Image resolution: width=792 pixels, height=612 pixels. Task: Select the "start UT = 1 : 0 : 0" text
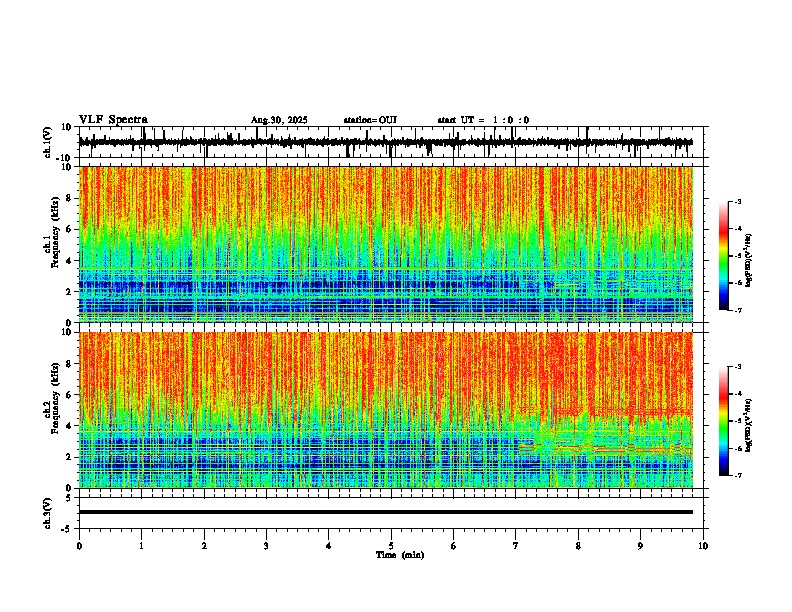(483, 120)
